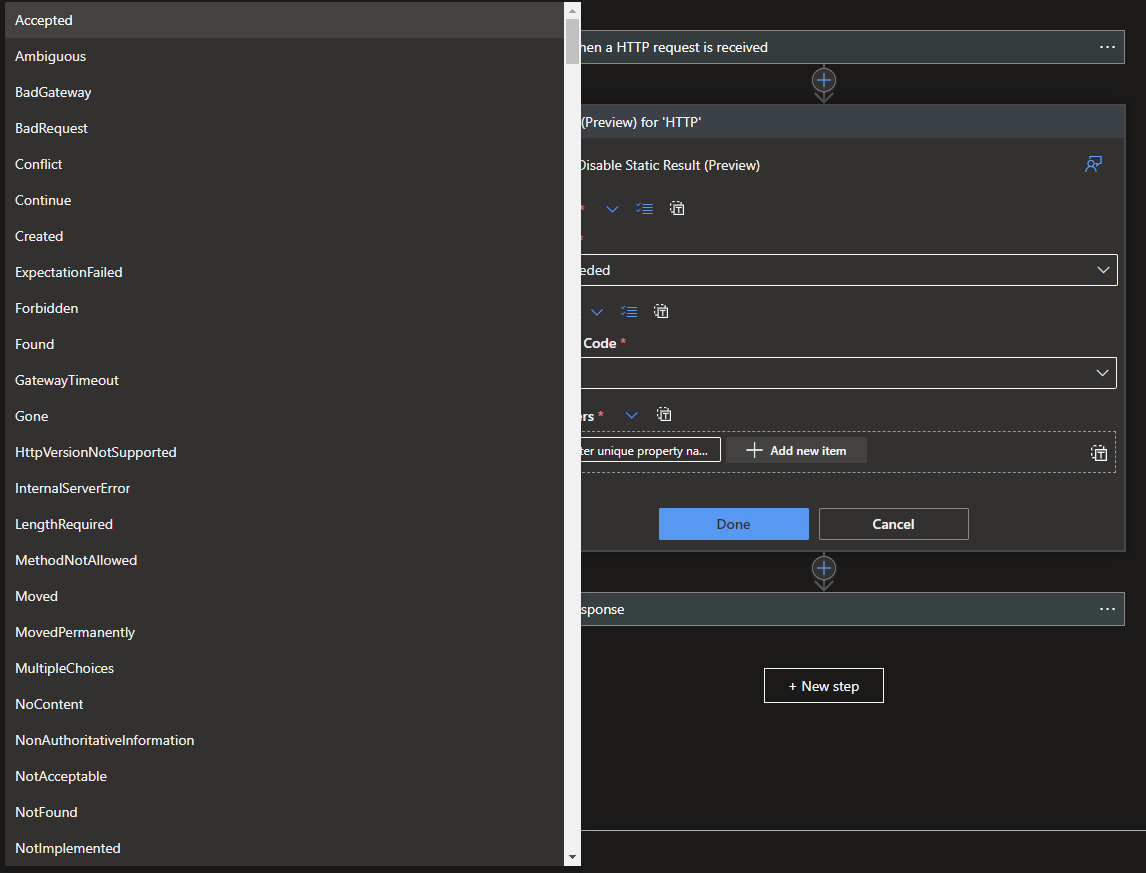The width and height of the screenshot is (1146, 873).
Task: Select LengthRequired option
Action: click(284, 524)
